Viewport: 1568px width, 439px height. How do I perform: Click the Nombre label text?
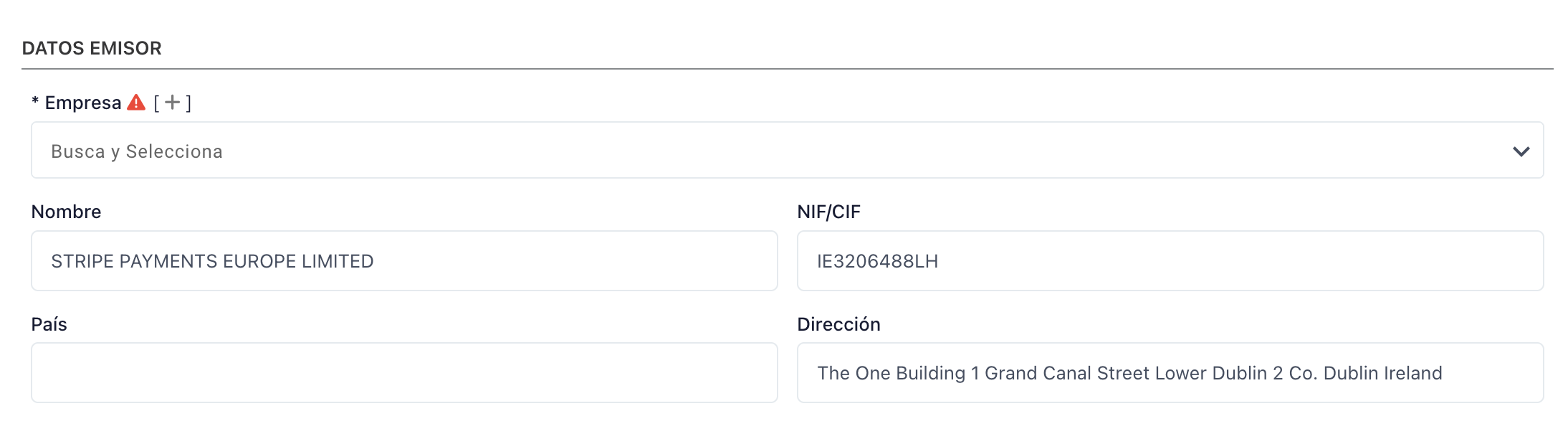[66, 212]
